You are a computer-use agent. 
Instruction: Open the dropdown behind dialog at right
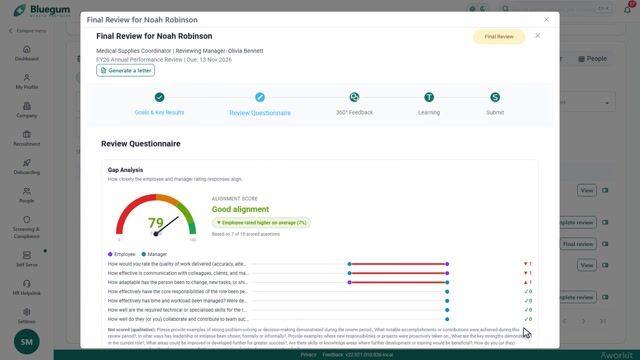[588, 102]
